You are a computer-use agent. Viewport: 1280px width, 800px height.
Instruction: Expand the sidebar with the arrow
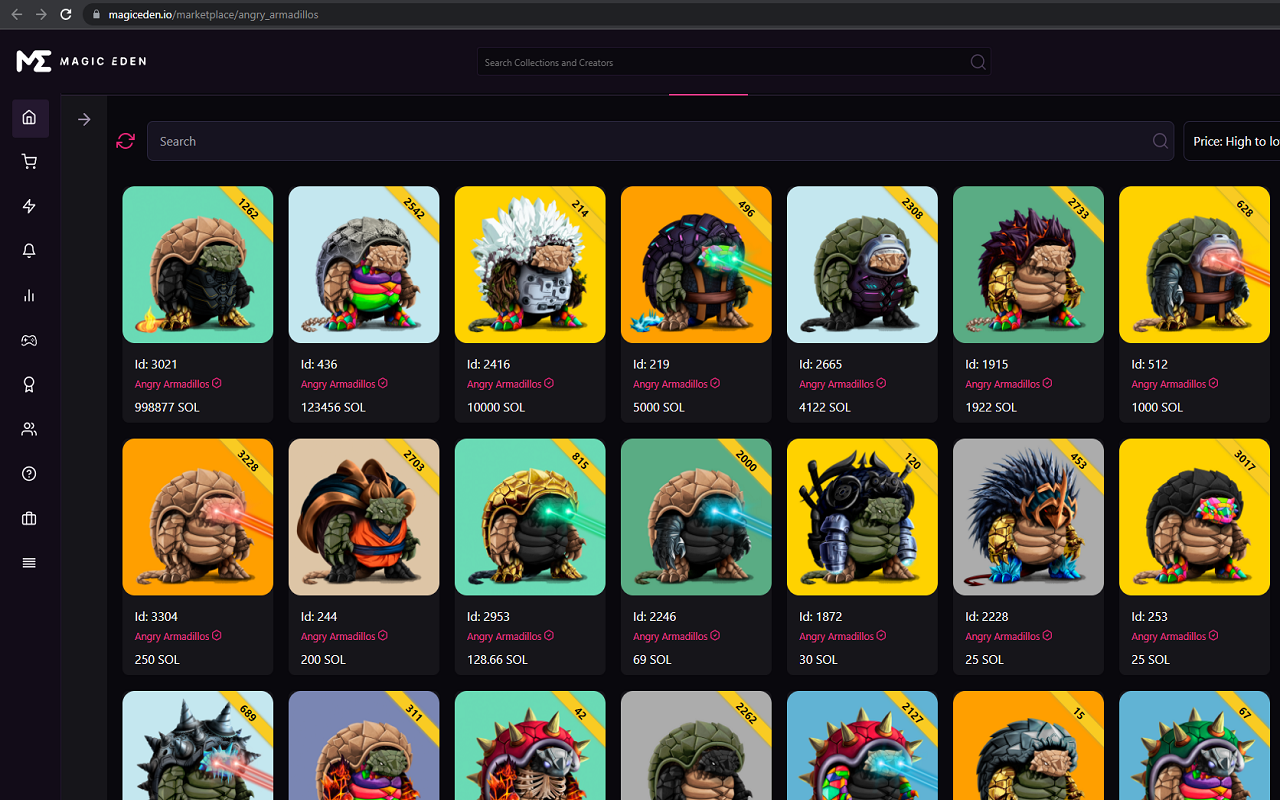click(84, 118)
